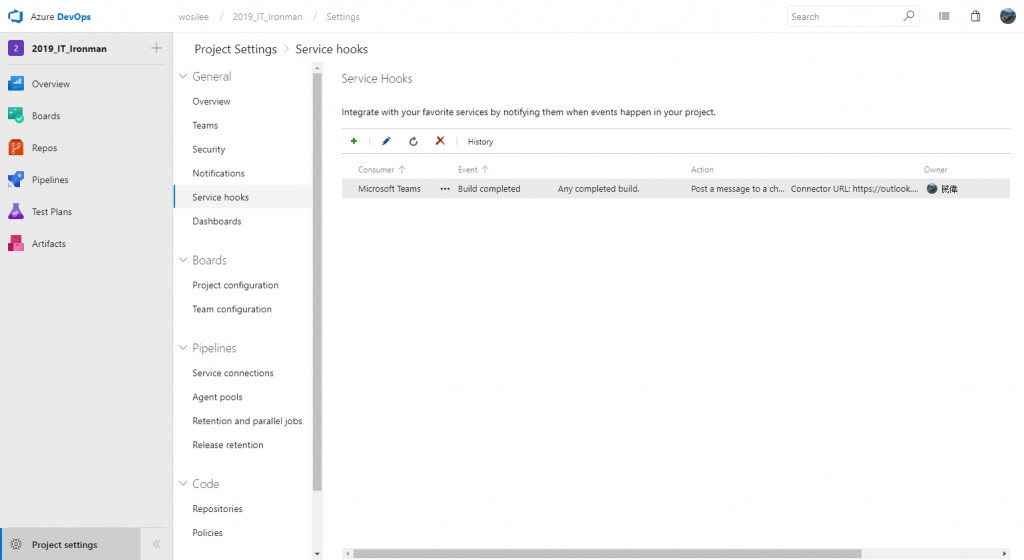Viewport: 1024px width, 560px height.
Task: Click the red X delete subscription icon
Action: (440, 140)
